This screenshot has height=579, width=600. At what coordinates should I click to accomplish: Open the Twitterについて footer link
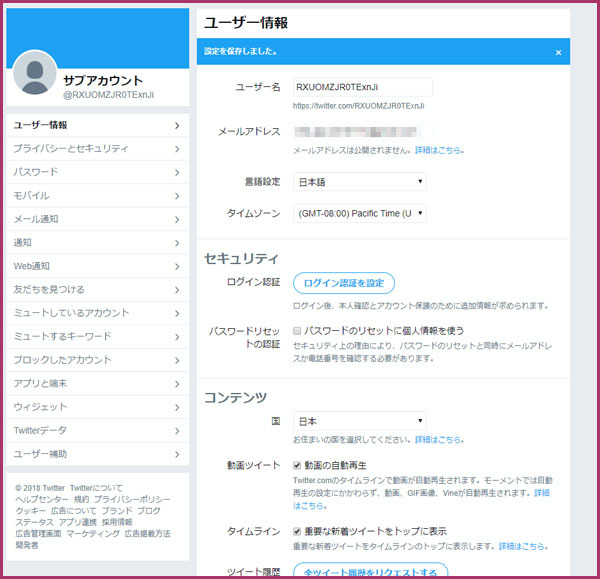(x=96, y=488)
